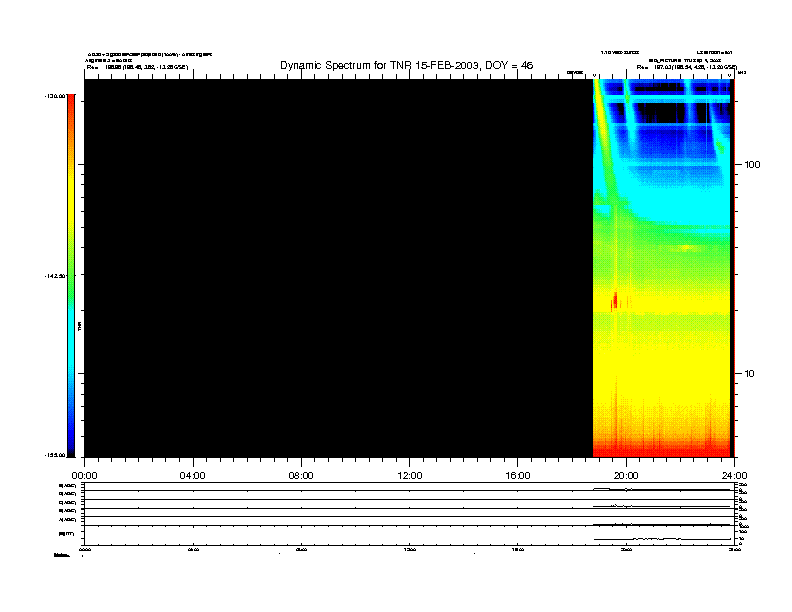The width and height of the screenshot is (792, 612).
Task: Click the 10 frequency axis label
Action: [749, 374]
